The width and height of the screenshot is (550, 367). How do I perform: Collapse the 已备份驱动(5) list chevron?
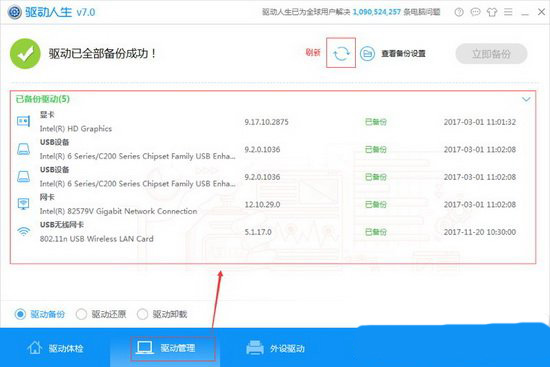(526, 99)
